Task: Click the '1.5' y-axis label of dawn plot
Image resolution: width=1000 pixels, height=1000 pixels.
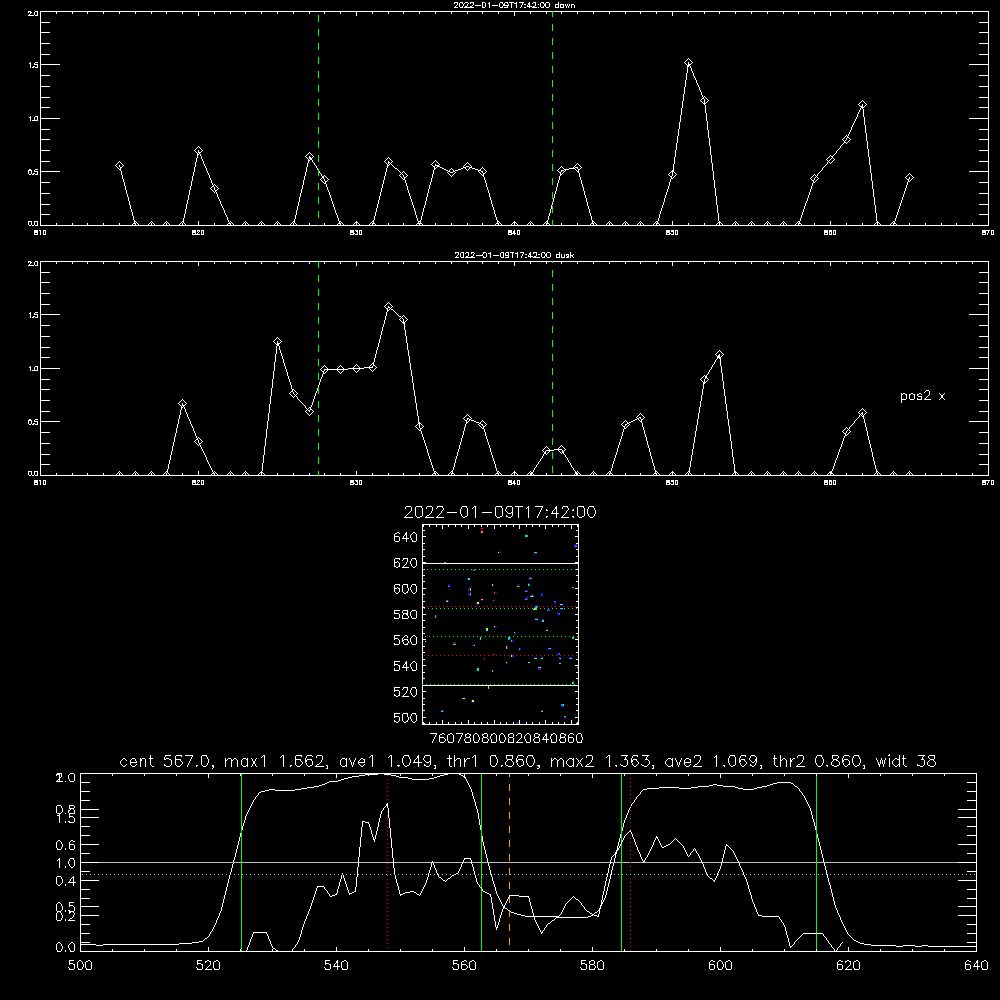Action: pyautogui.click(x=33, y=66)
